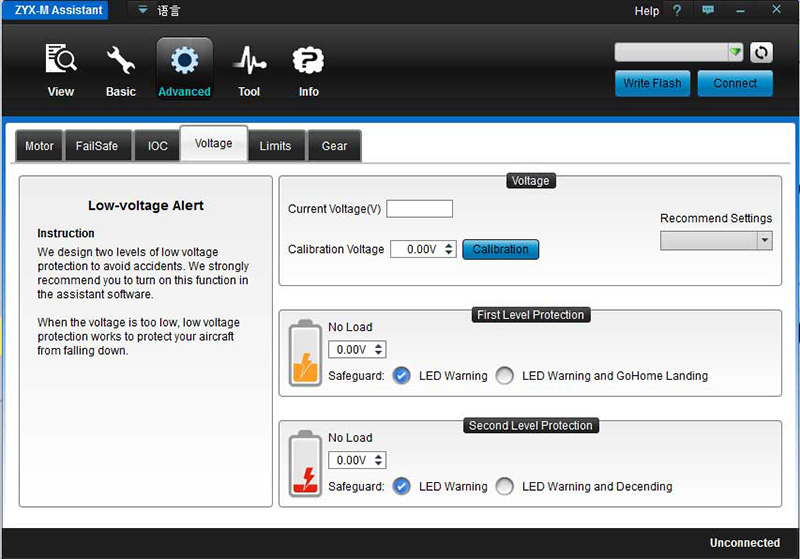The height and width of the screenshot is (559, 800).
Task: Click the Write Flash button
Action: (x=653, y=83)
